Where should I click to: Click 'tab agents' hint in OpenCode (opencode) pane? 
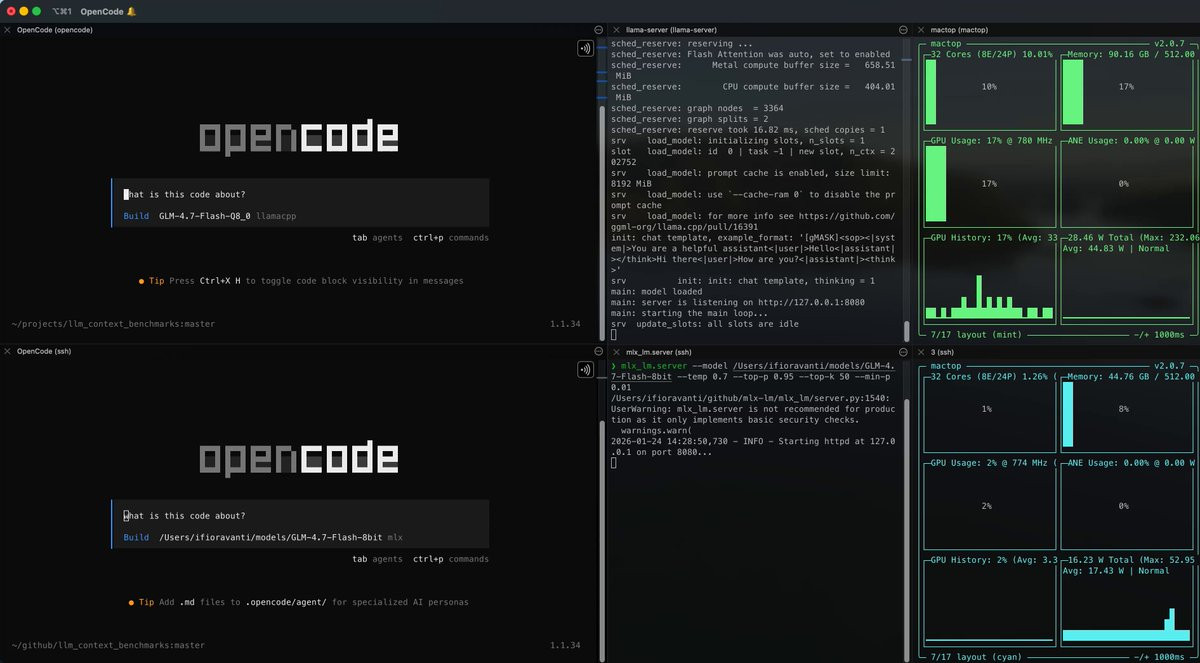(377, 238)
